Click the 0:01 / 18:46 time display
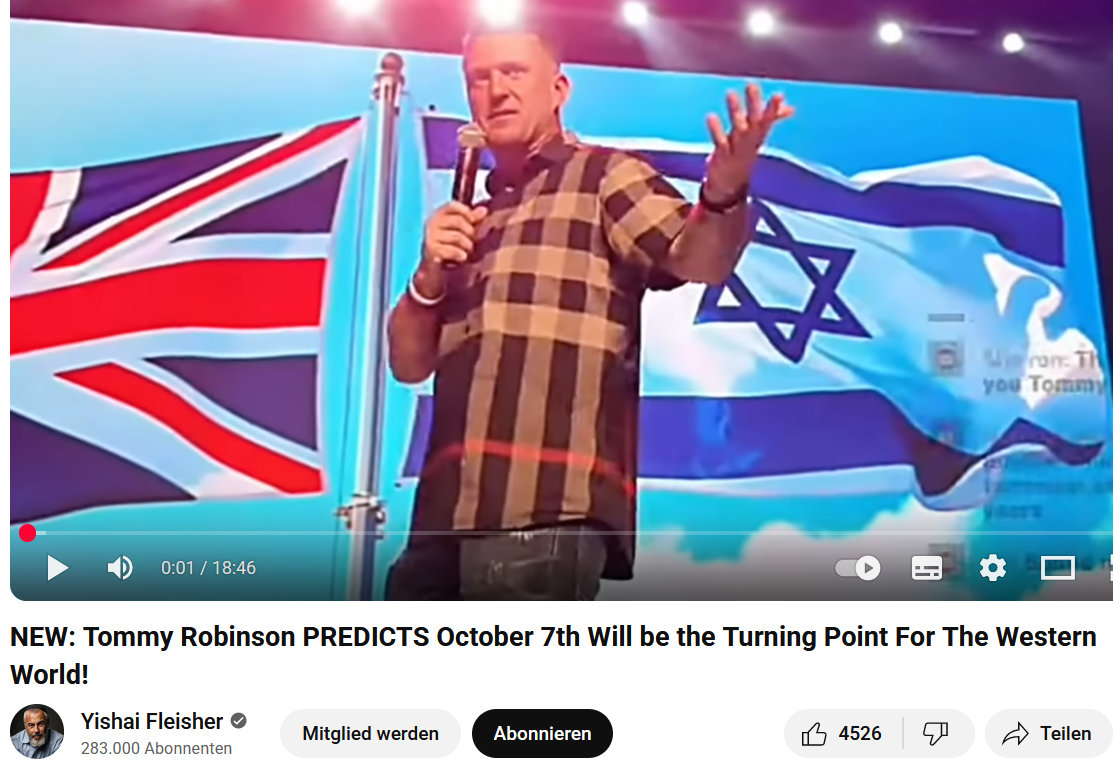The height and width of the screenshot is (771, 1113). 208,568
